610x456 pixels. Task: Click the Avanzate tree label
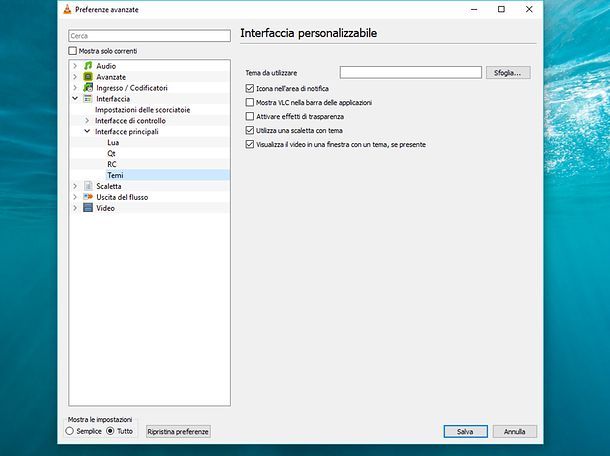click(x=111, y=77)
